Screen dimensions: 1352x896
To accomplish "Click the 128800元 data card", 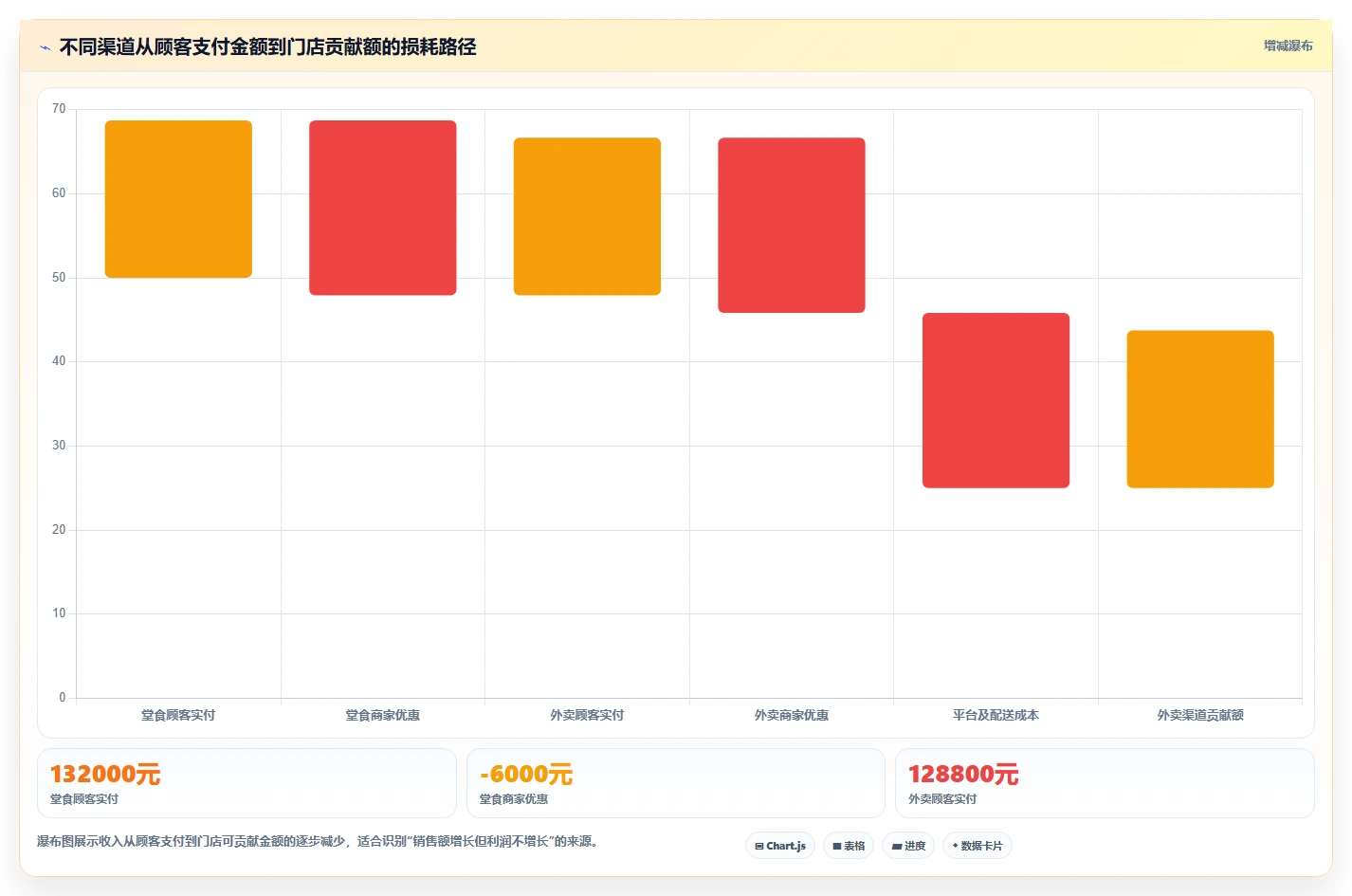I will coord(1105,783).
